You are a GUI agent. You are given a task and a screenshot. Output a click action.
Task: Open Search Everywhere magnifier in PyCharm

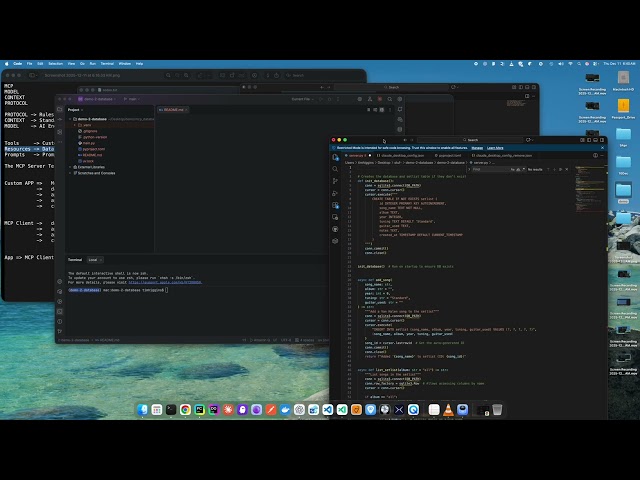coord(390,99)
